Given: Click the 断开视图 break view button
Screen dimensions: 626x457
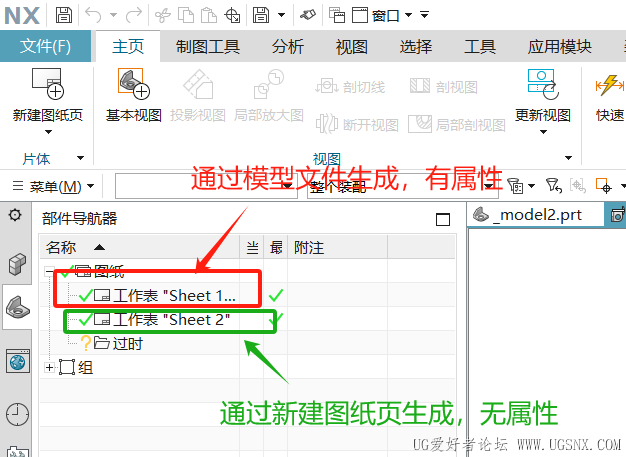Looking at the screenshot, I should (x=357, y=125).
